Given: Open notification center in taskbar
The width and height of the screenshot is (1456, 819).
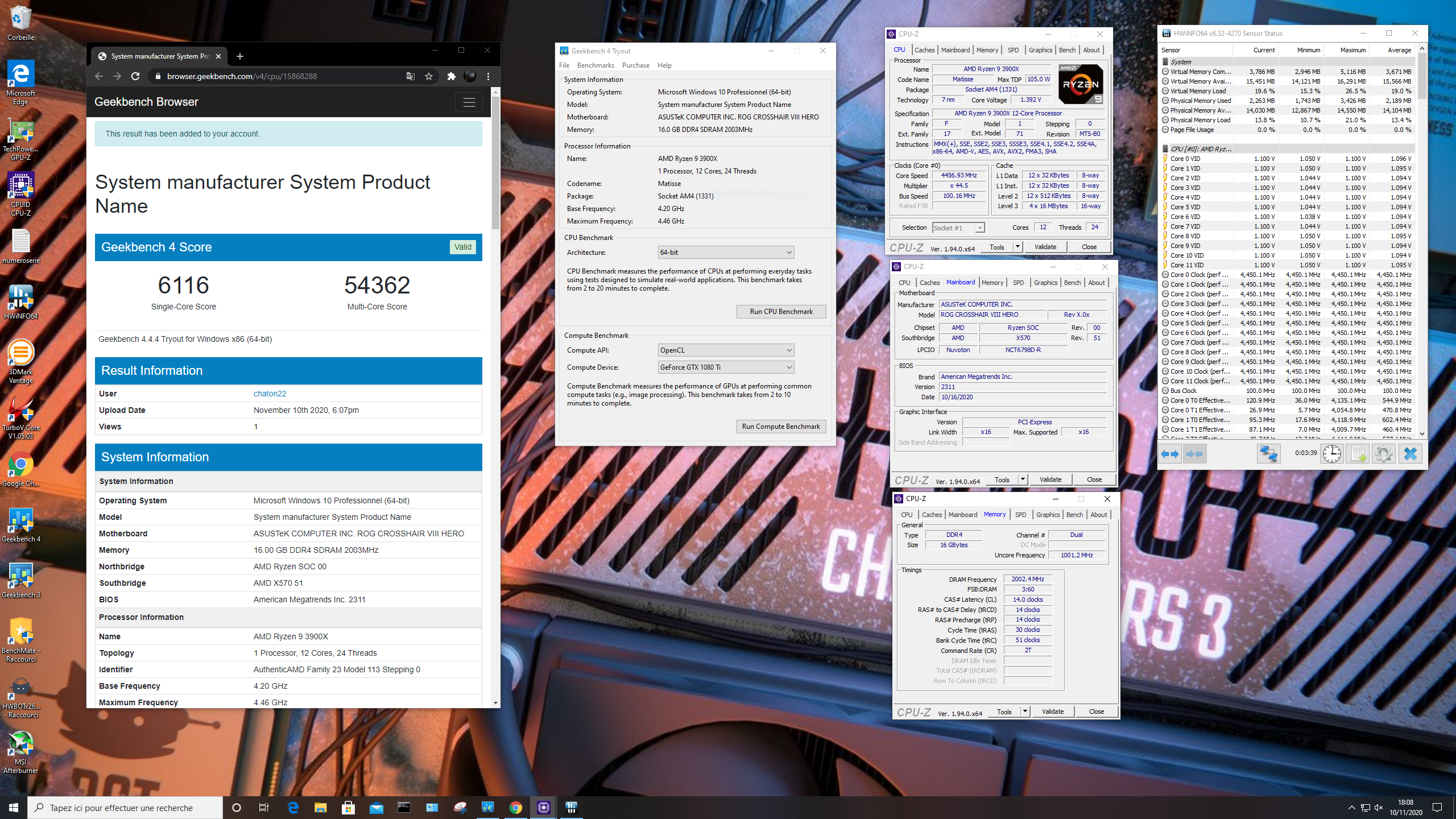Looking at the screenshot, I should point(1437,808).
